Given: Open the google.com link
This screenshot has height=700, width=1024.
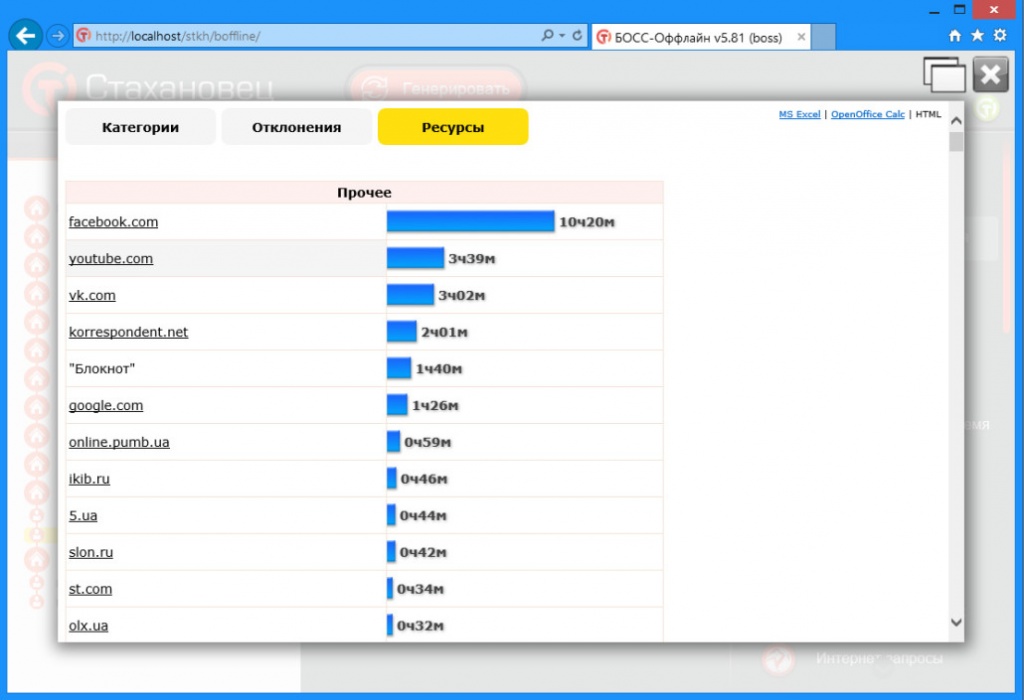Looking at the screenshot, I should point(106,406).
